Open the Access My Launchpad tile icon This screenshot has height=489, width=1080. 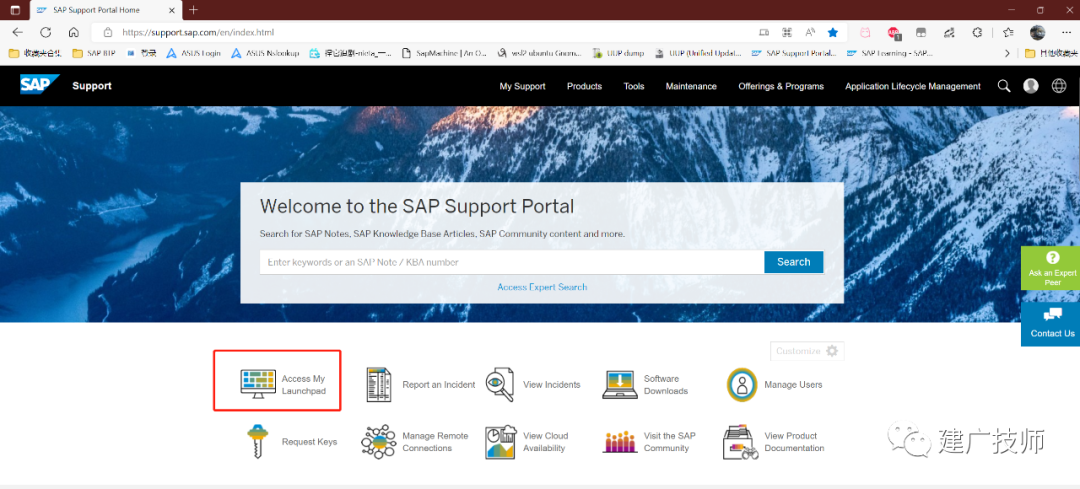[x=258, y=384]
